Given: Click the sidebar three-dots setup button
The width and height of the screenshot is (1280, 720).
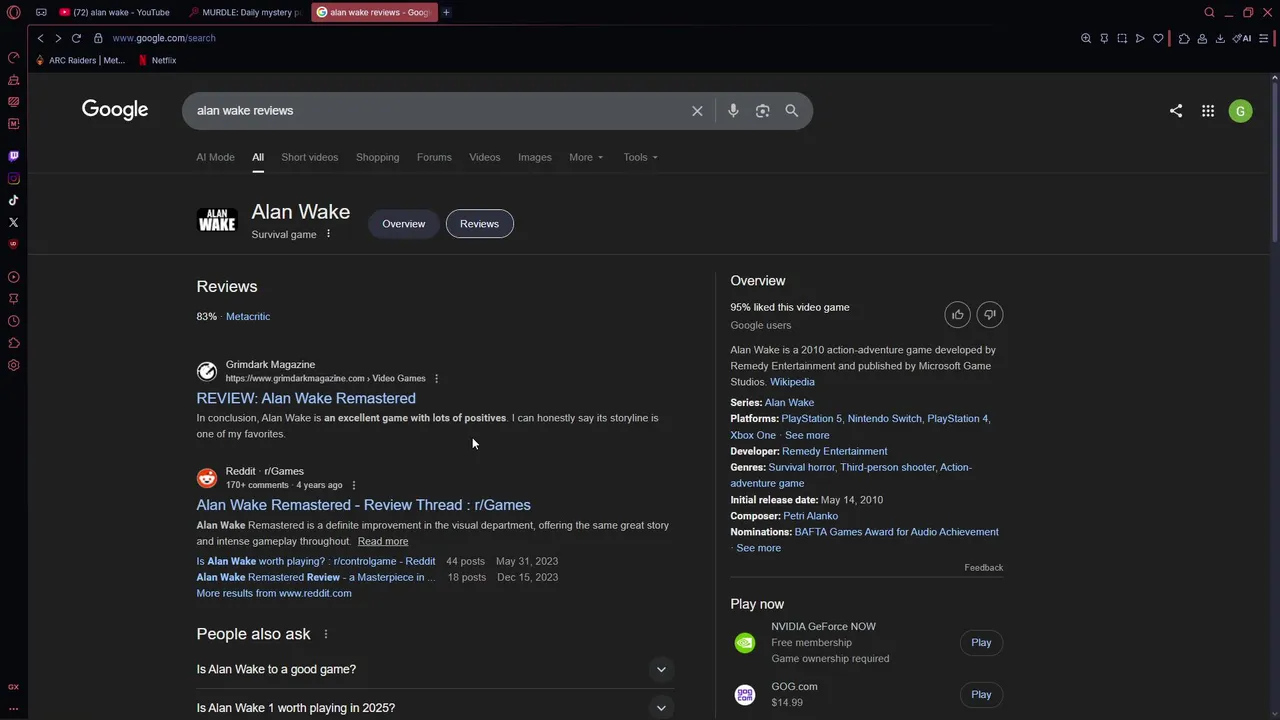Looking at the screenshot, I should click(13, 708).
